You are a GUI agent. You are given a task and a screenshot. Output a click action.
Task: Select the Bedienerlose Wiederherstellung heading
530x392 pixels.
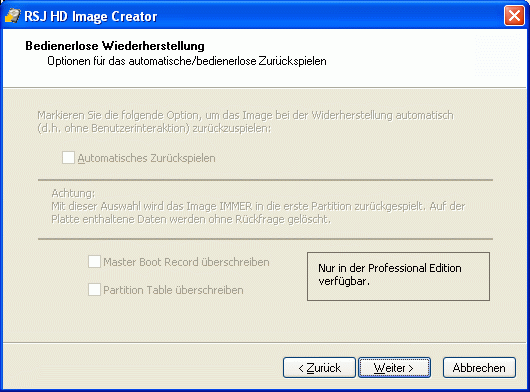(115, 46)
